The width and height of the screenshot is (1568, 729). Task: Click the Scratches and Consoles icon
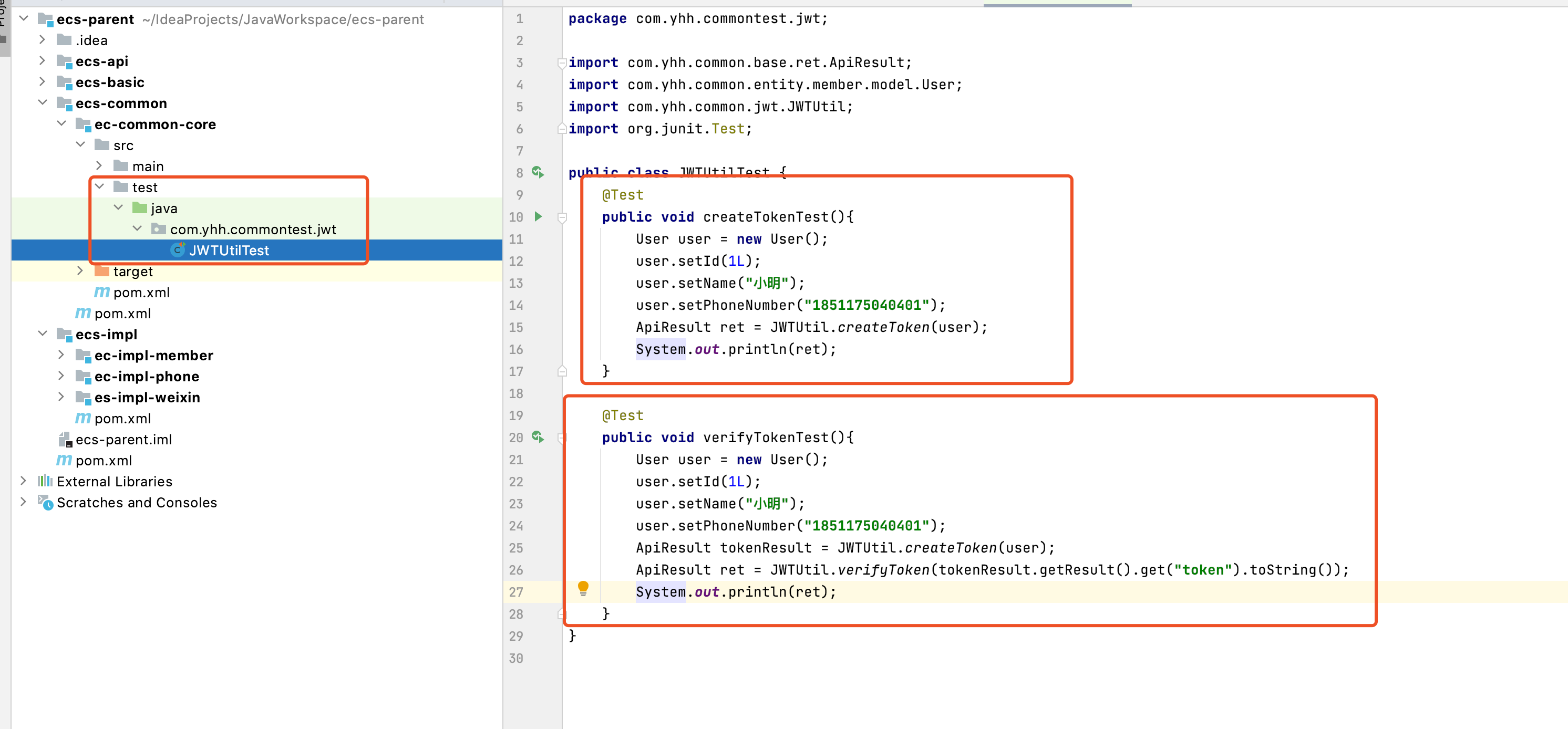45,503
